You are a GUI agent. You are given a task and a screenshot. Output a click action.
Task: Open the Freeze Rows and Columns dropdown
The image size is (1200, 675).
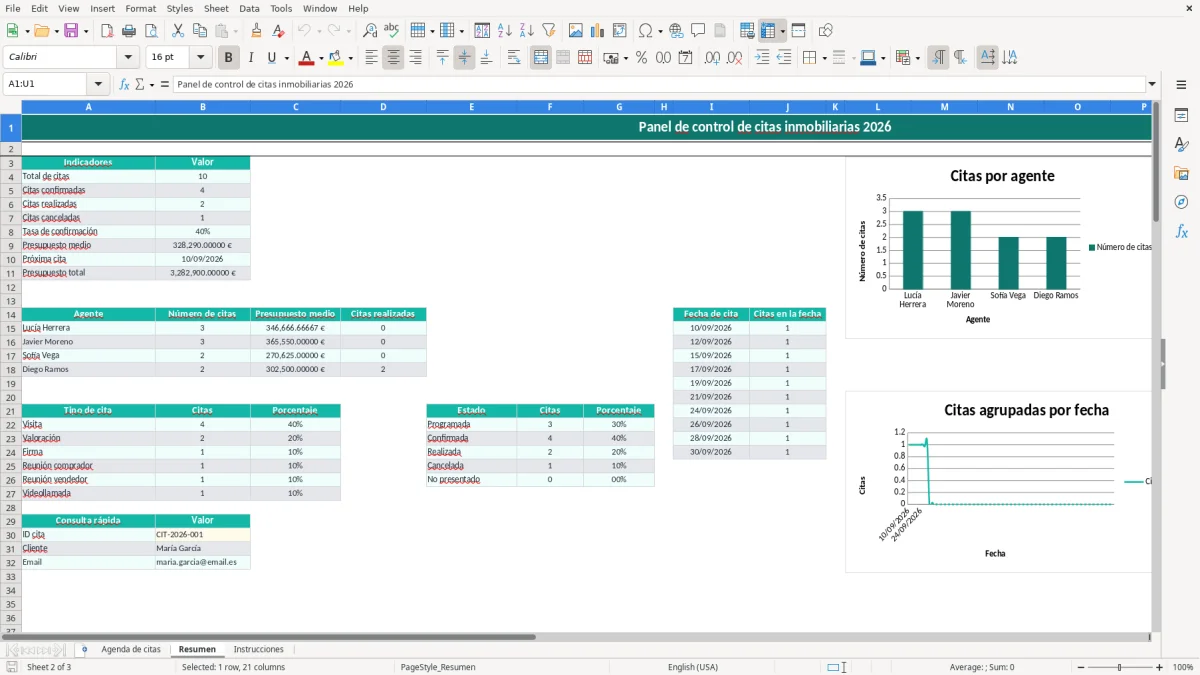783,31
